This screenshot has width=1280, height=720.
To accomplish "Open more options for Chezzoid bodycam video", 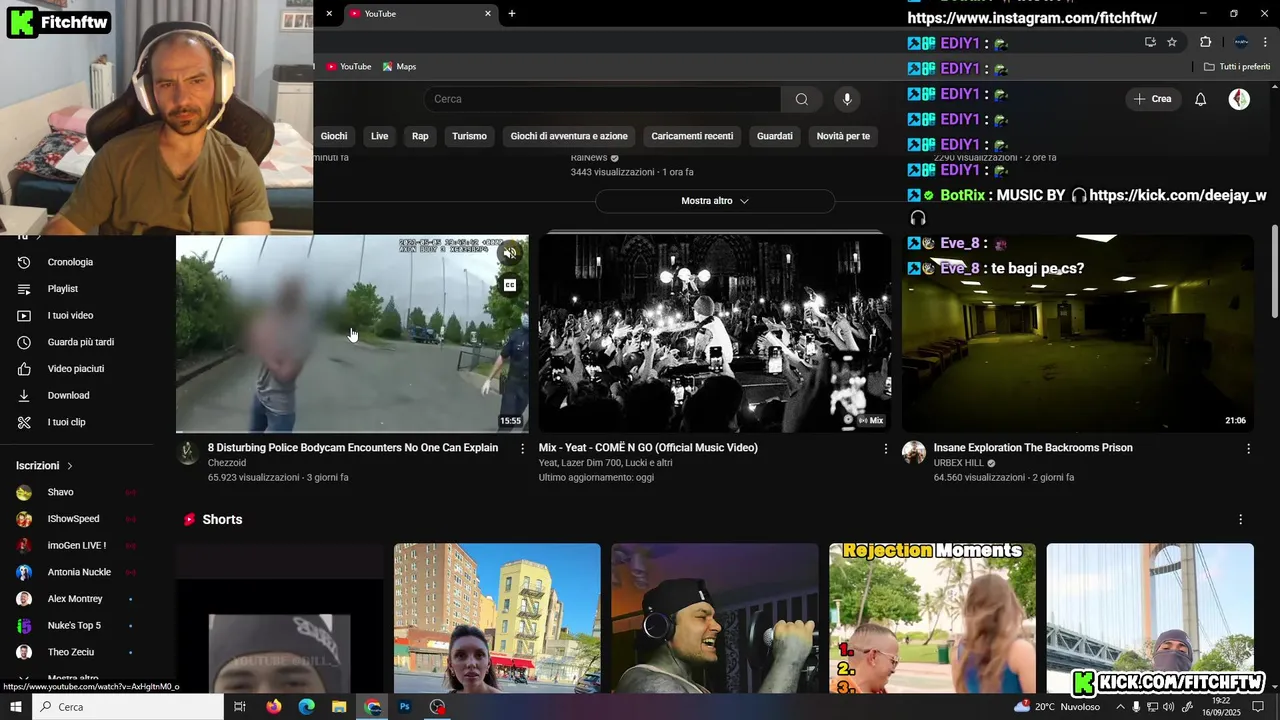I will (x=522, y=449).
